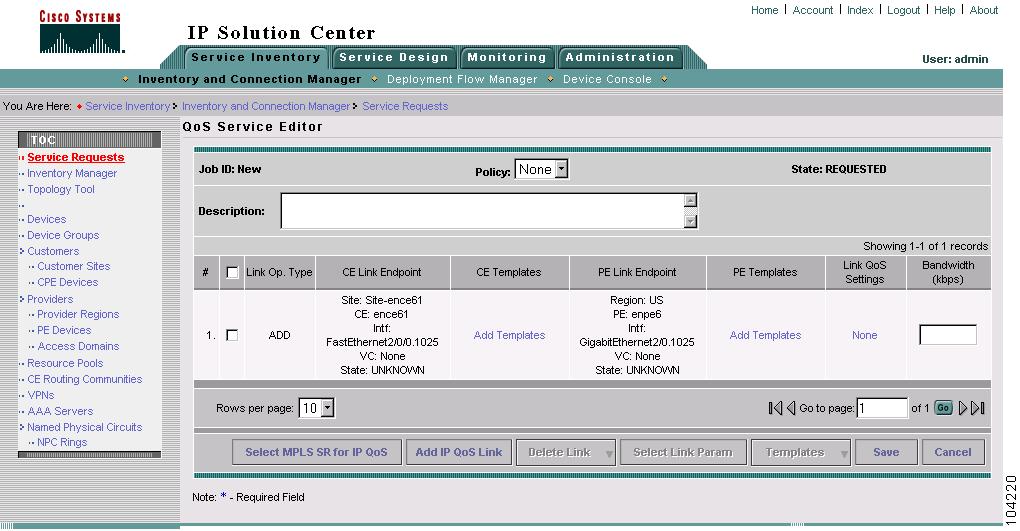Click Service Inventory breadcrumb link
The image size is (1020, 531).
tap(128, 106)
